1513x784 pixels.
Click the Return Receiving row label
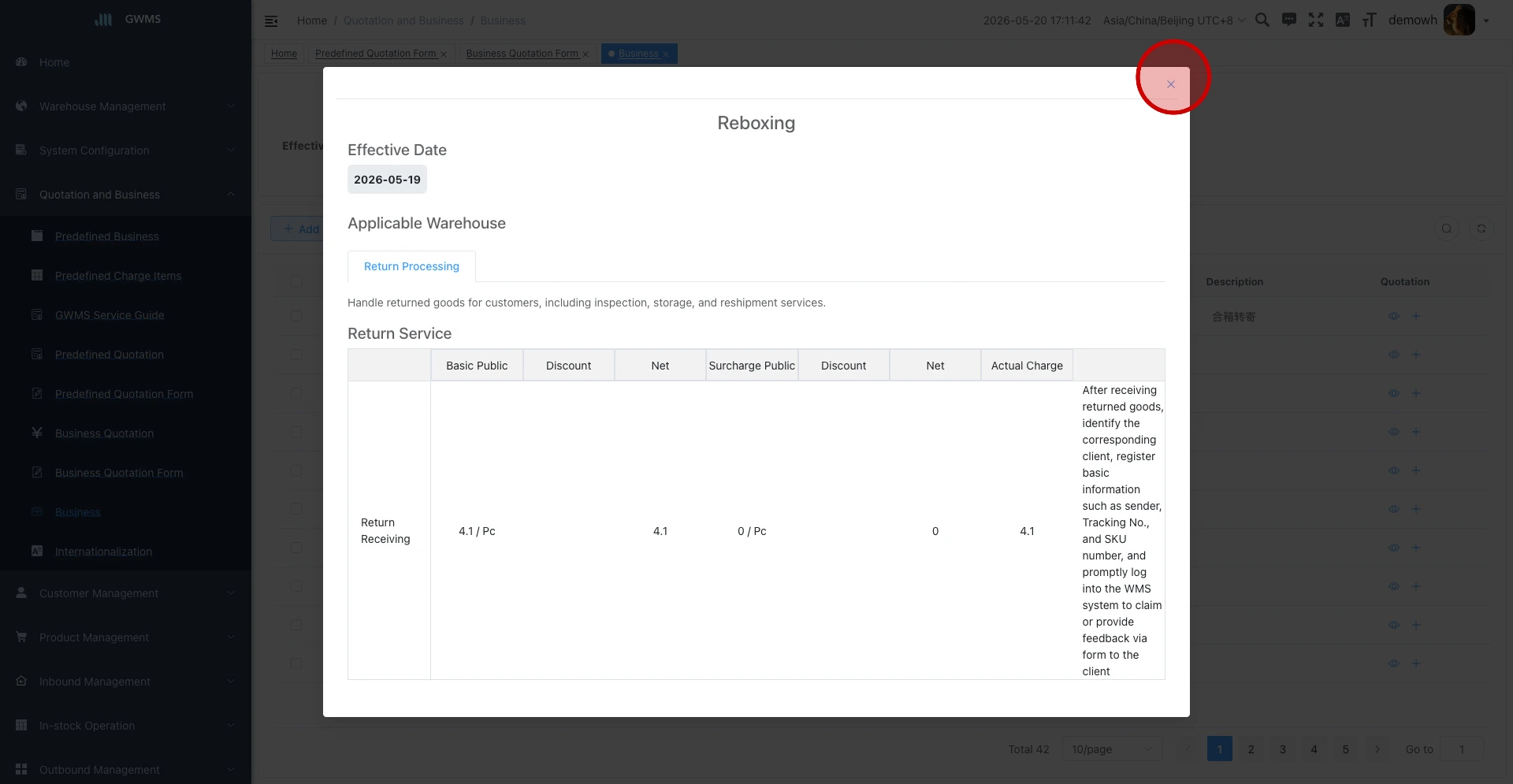tap(385, 531)
